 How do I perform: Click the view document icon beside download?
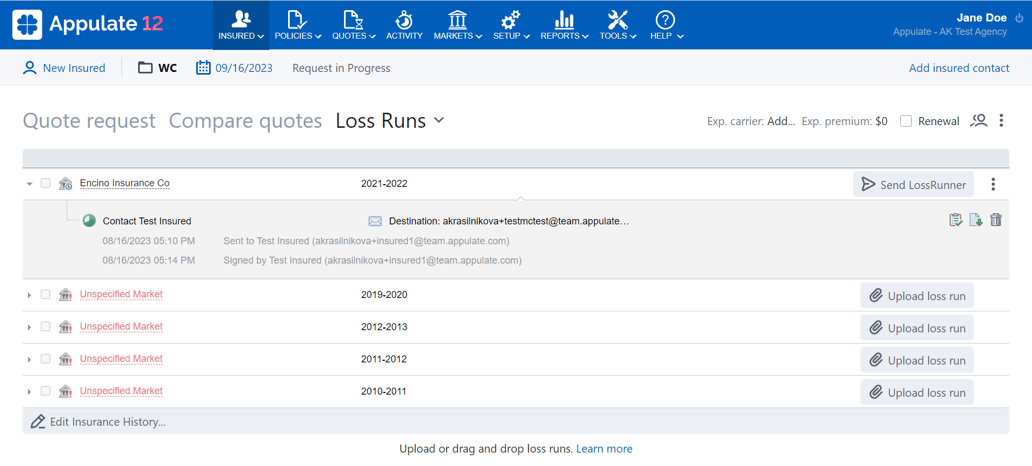955,220
